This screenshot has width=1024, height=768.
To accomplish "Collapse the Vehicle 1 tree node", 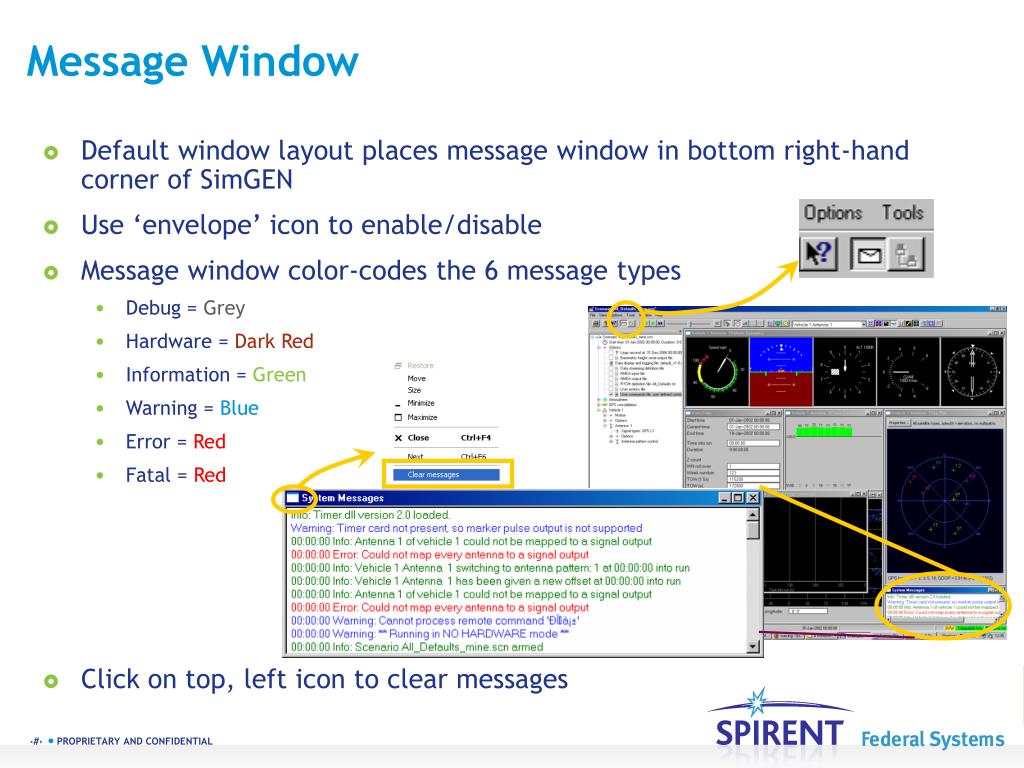I will coord(598,410).
